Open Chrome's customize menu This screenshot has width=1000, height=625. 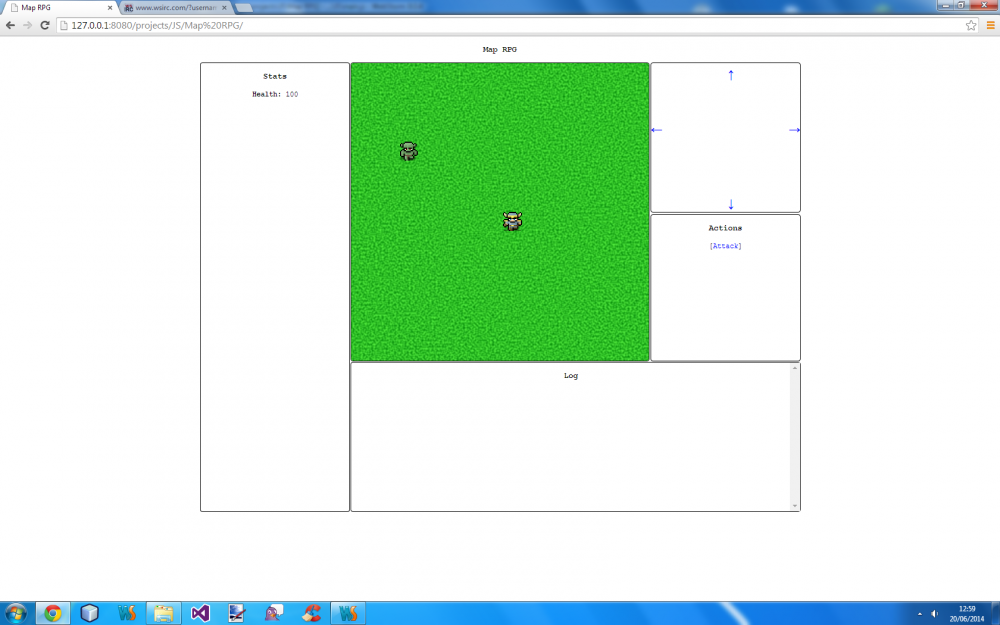pos(990,25)
